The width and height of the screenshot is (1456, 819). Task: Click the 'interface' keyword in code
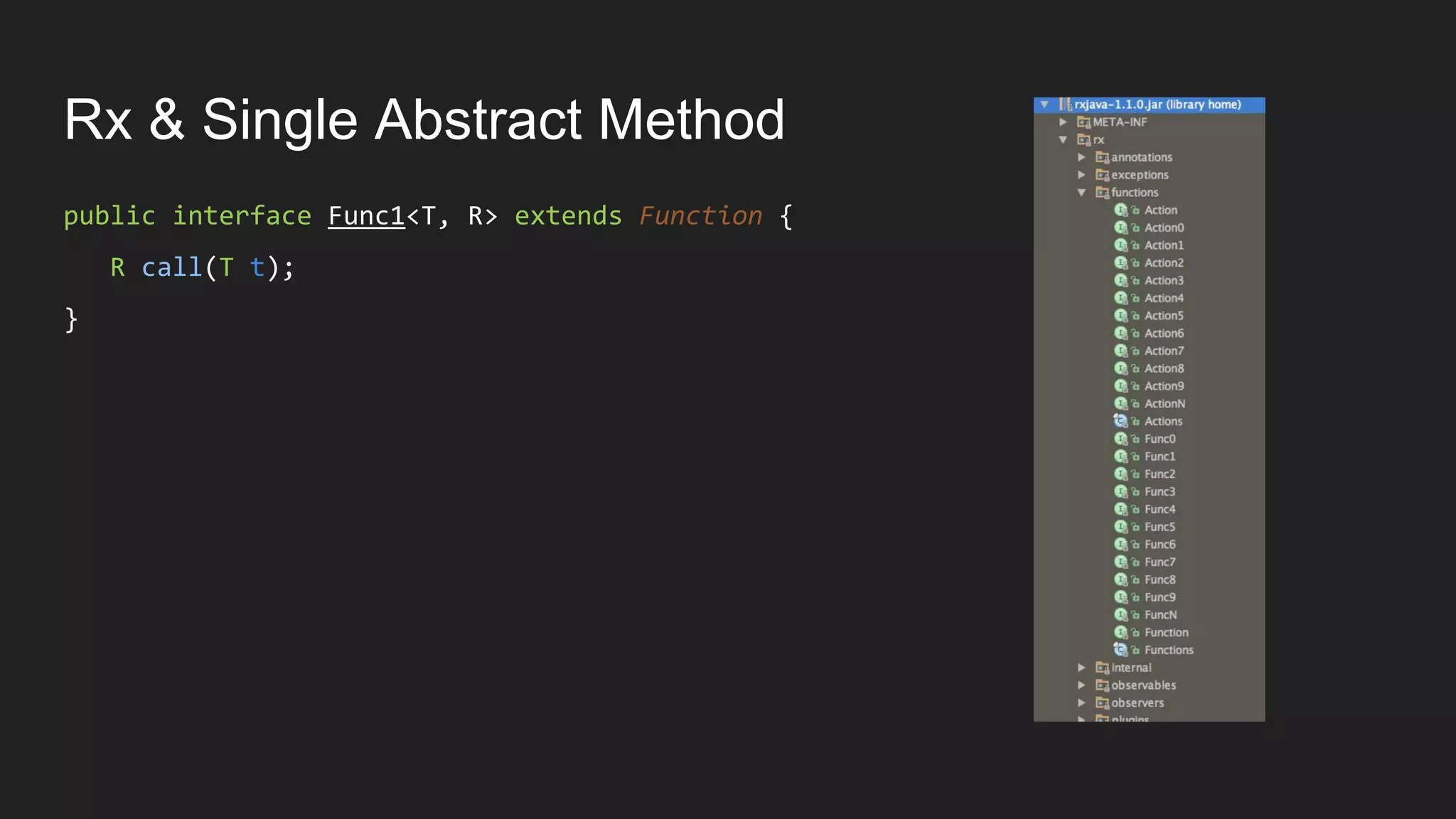coord(242,216)
